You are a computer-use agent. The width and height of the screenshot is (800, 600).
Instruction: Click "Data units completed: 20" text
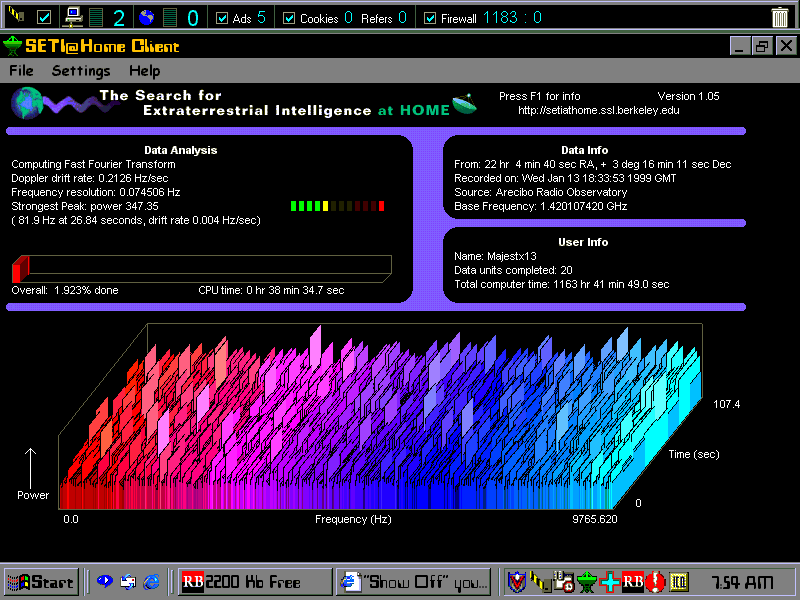[513, 270]
